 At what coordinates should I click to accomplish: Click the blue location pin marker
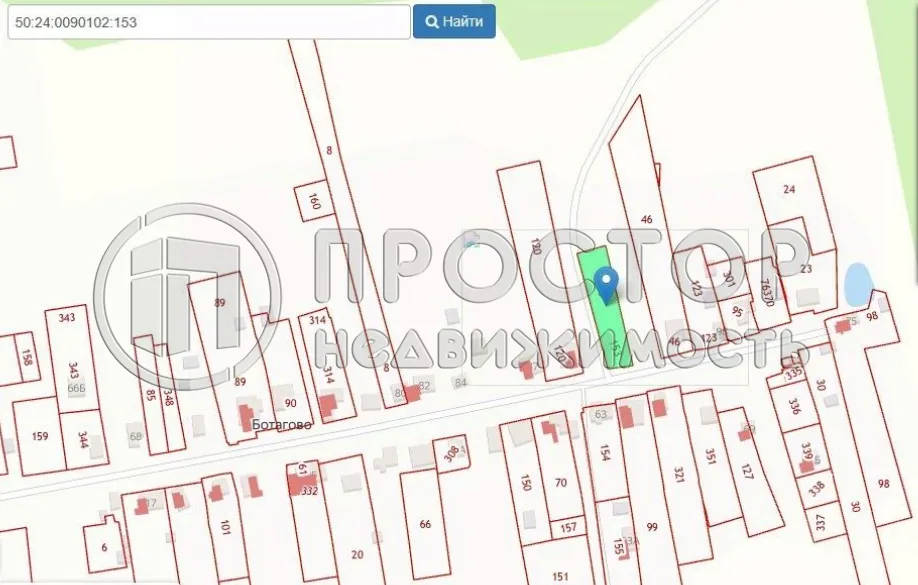606,285
